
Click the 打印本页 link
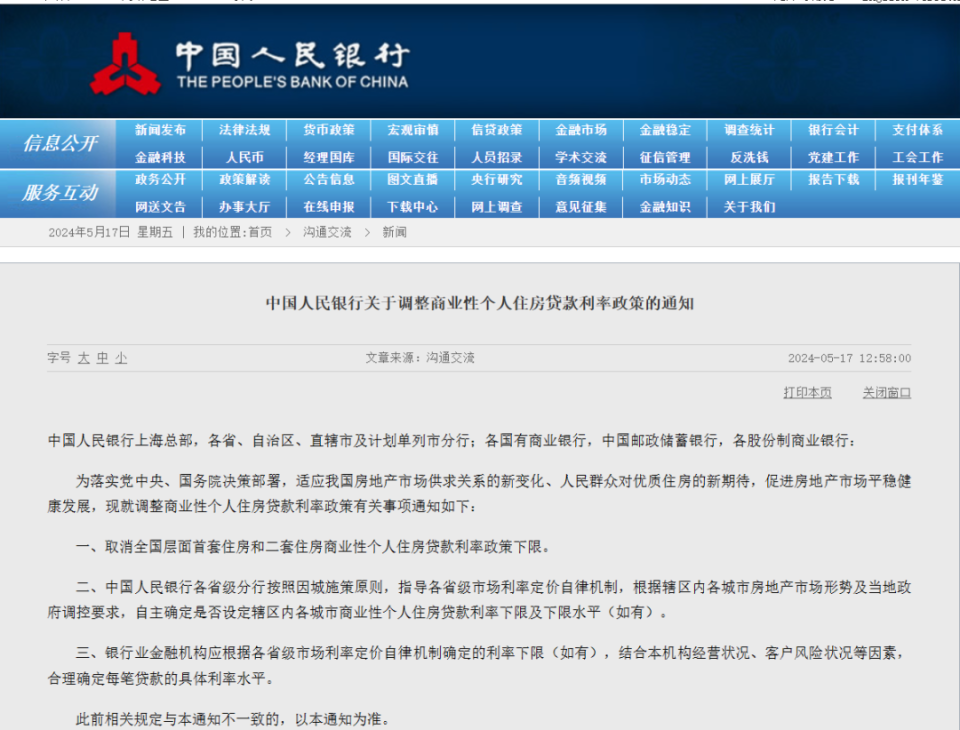tap(807, 393)
